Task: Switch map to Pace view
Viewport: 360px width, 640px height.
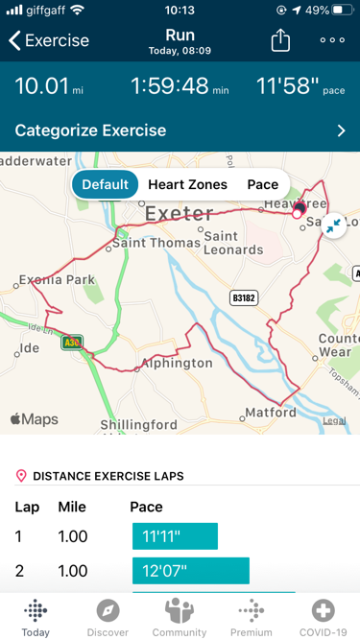Action: (263, 184)
